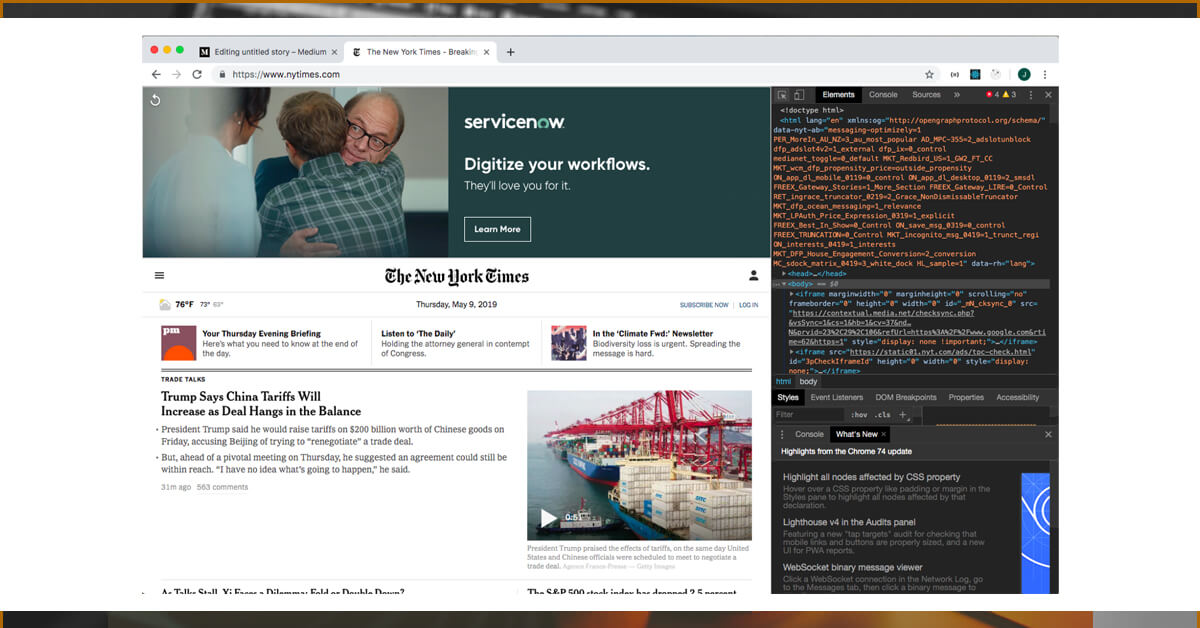This screenshot has width=1200, height=628.
Task: Collapse the body element node
Action: pos(784,284)
